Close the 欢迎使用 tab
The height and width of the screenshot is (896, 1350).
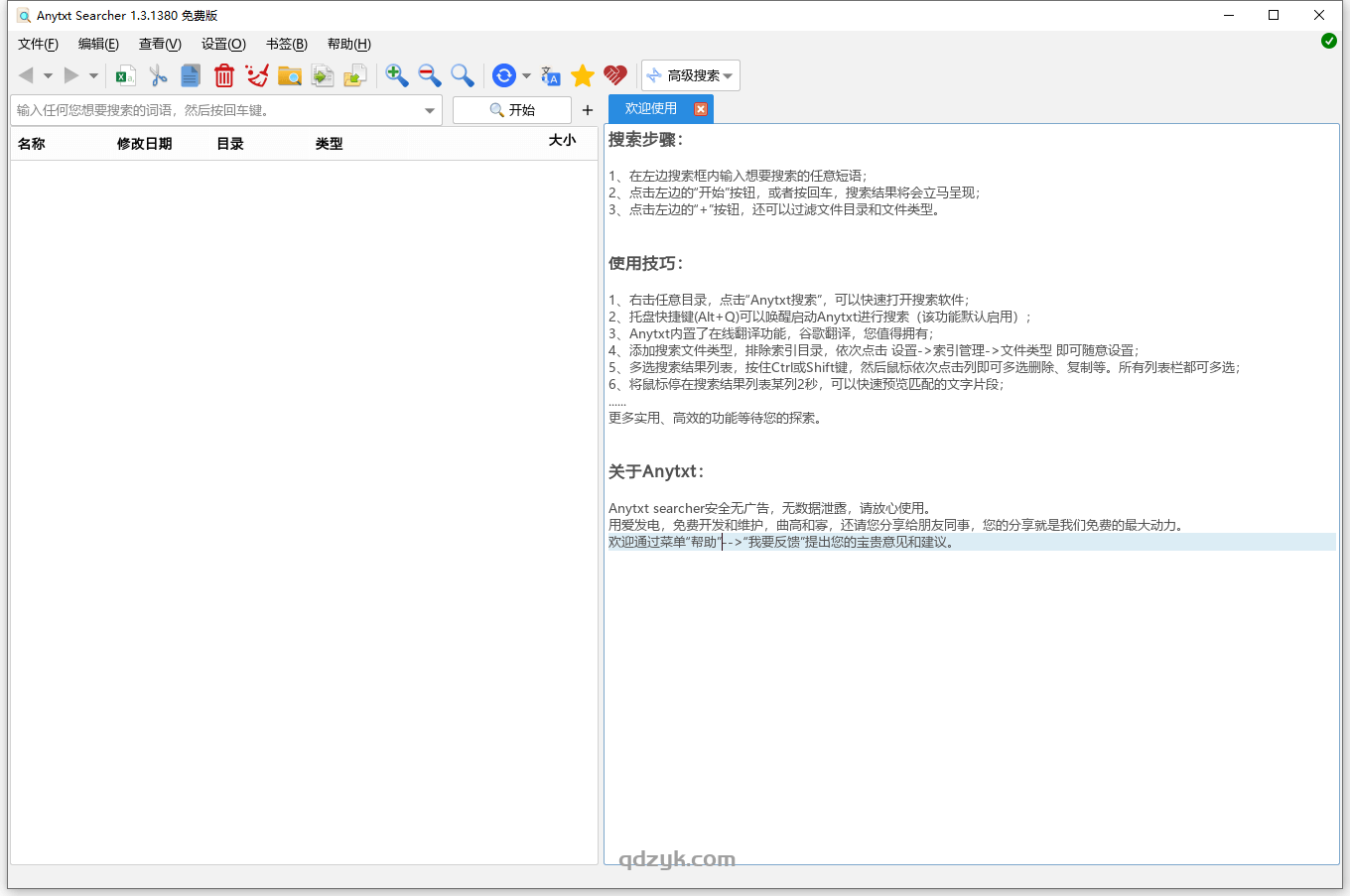point(703,108)
